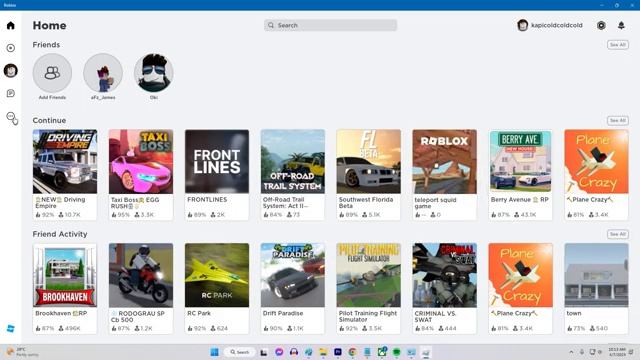
Task: Click See All for Friend Activity
Action: point(618,234)
